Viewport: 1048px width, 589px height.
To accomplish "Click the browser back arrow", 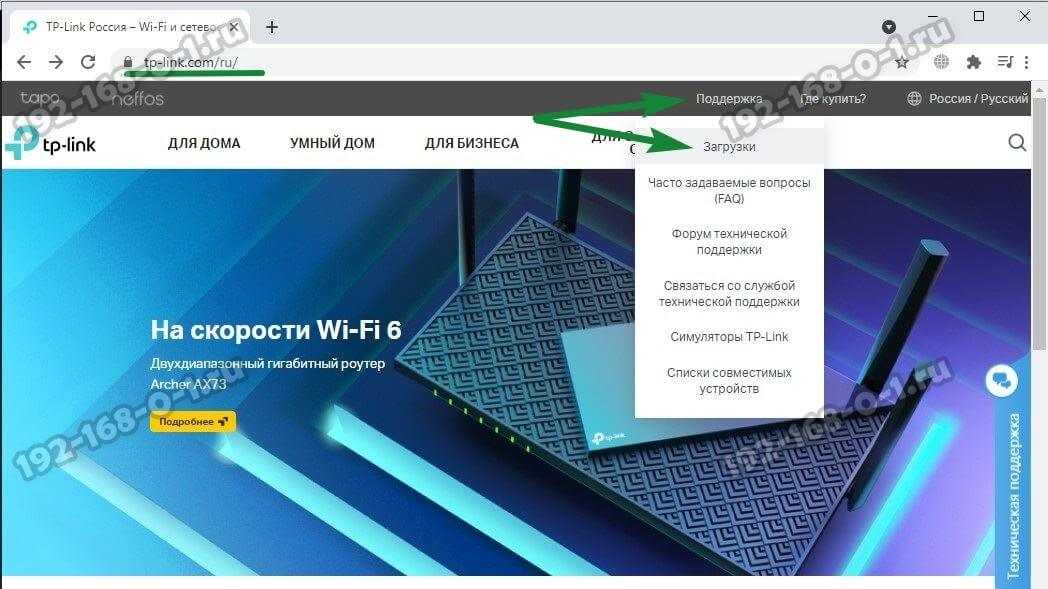I will pos(24,62).
